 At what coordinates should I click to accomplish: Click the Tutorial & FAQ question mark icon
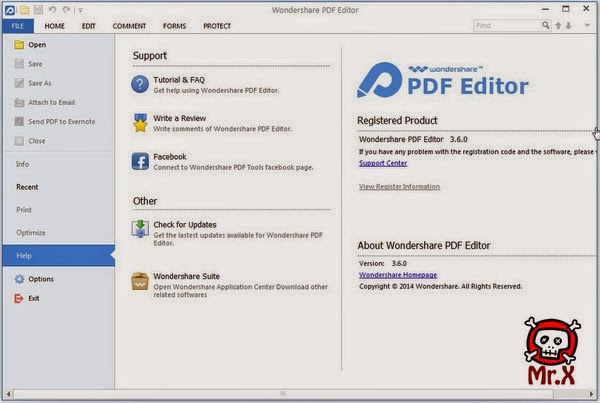(x=140, y=84)
